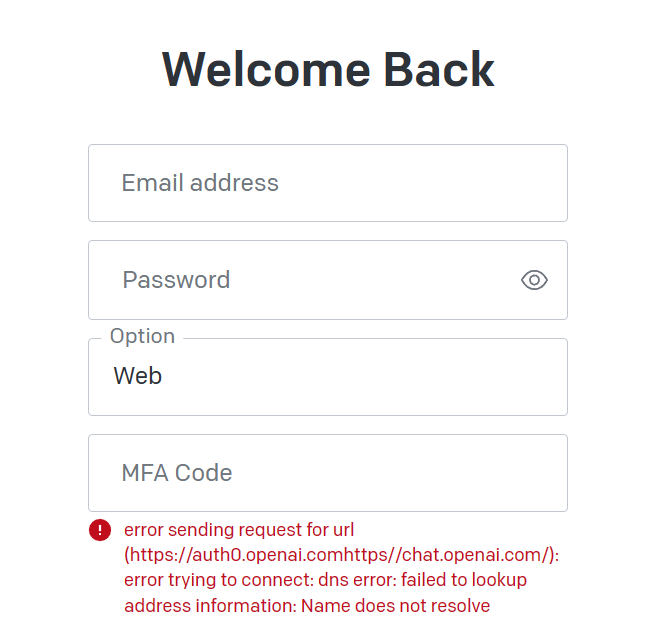
Task: Open the Option dropdown showing Web
Action: tap(328, 377)
